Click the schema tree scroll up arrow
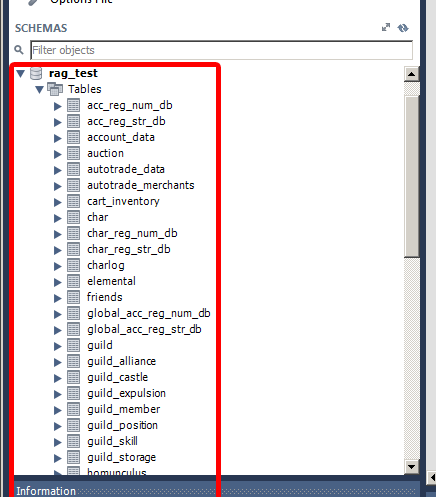Screen dimensions: 436x497 [x=412, y=74]
